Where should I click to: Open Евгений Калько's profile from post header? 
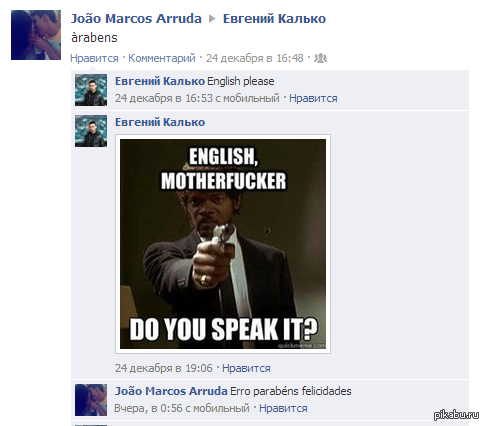274,19
